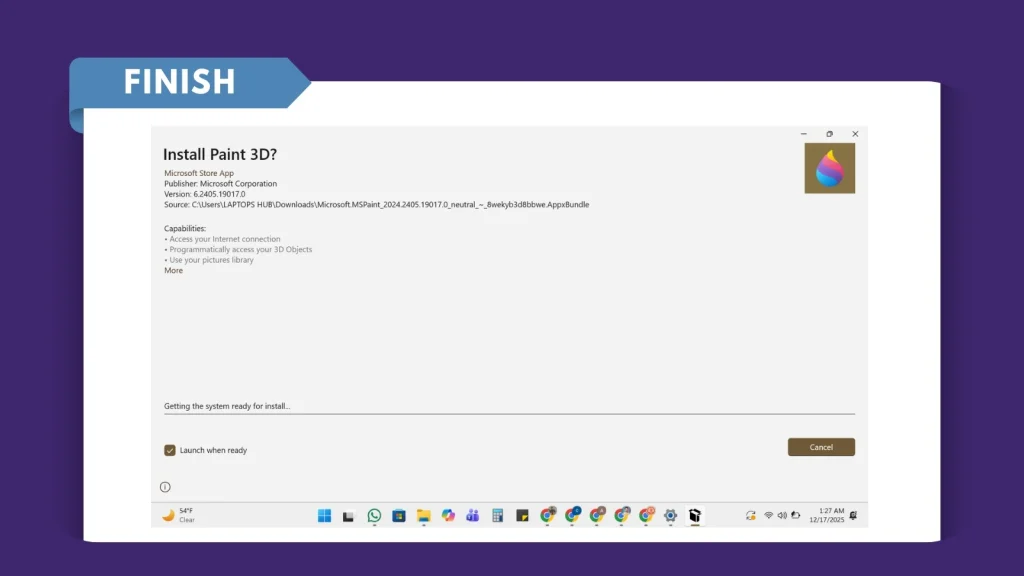Viewport: 1024px width, 576px height.
Task: Click the battery tray icon
Action: tap(795, 515)
